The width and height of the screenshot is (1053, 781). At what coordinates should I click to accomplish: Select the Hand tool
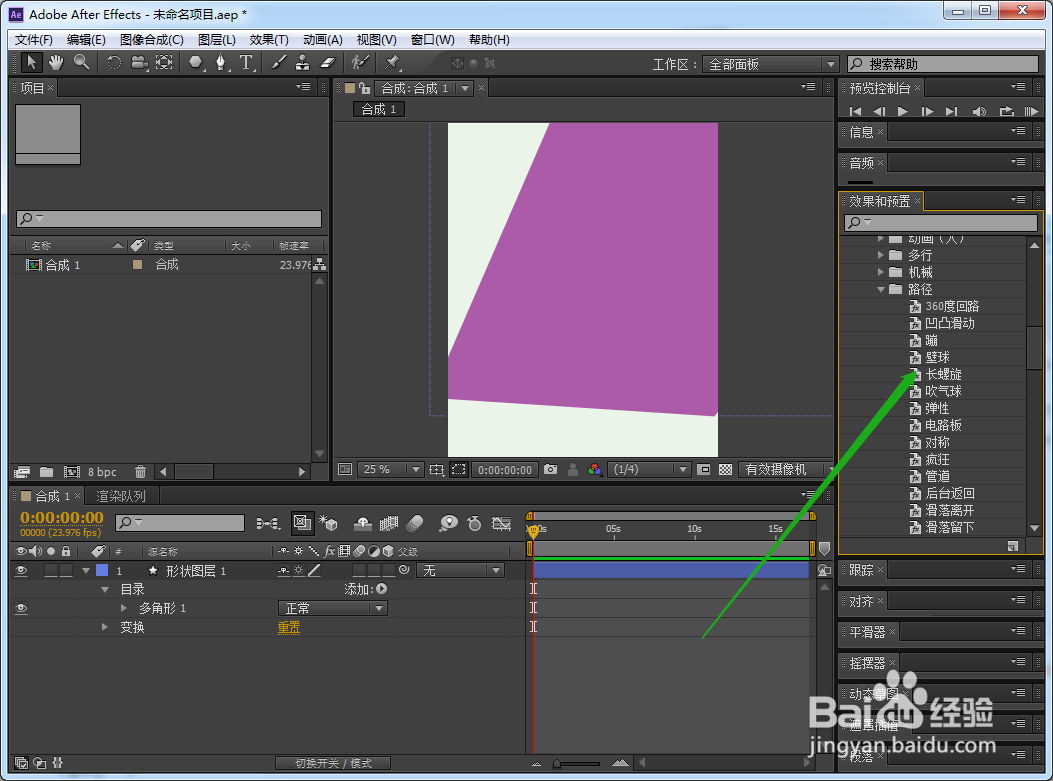[x=56, y=63]
